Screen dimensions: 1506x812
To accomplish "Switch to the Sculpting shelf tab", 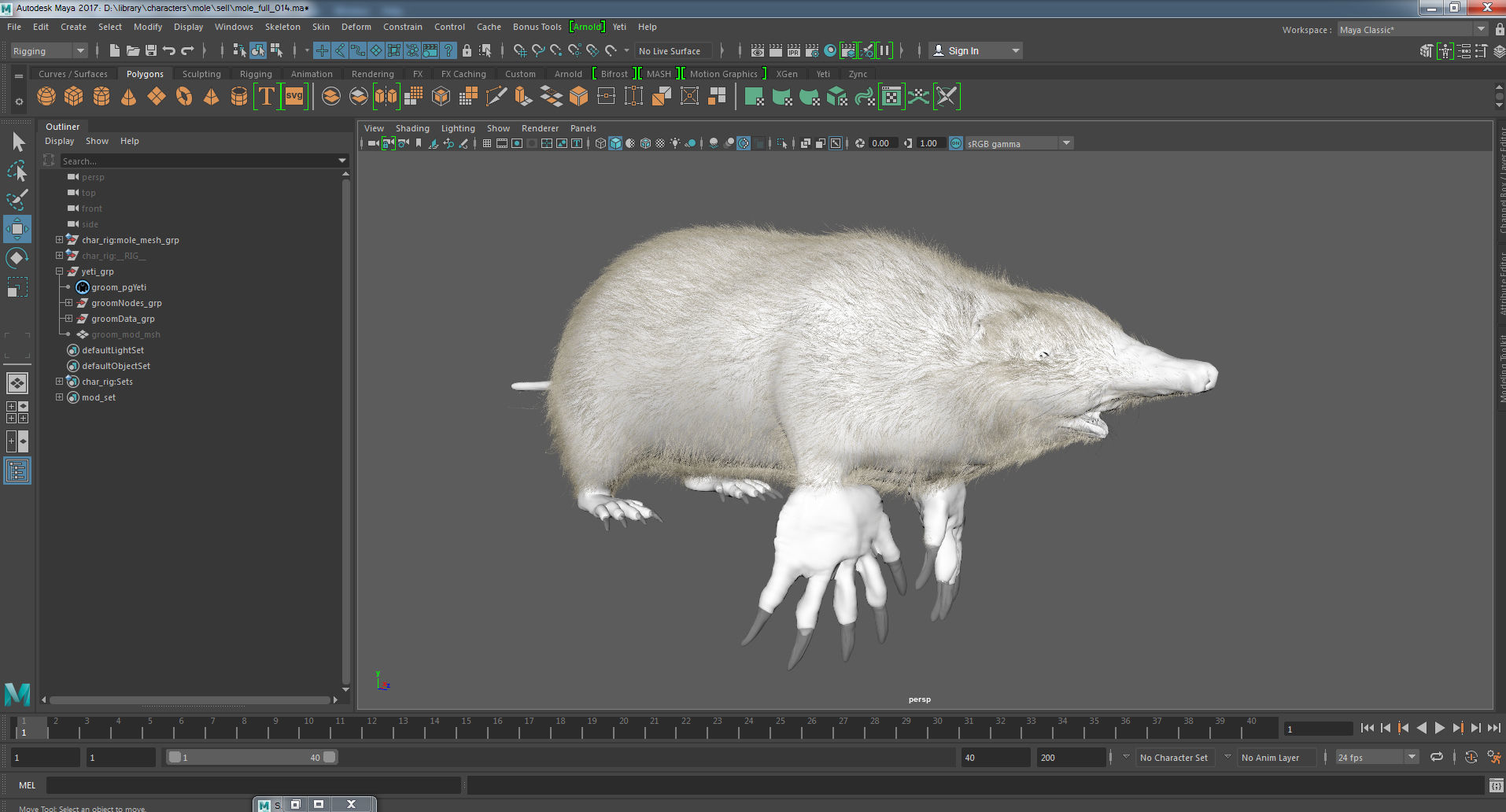I will pos(201,74).
